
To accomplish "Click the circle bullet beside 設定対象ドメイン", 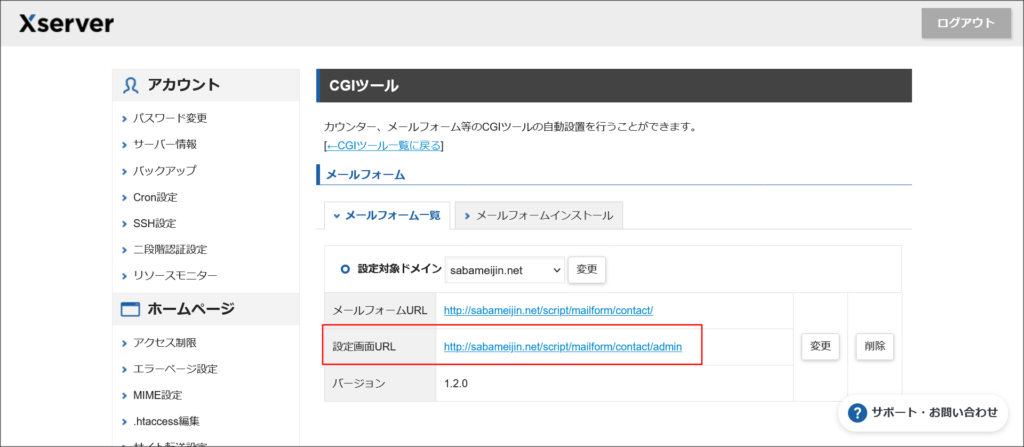I will 345,269.
